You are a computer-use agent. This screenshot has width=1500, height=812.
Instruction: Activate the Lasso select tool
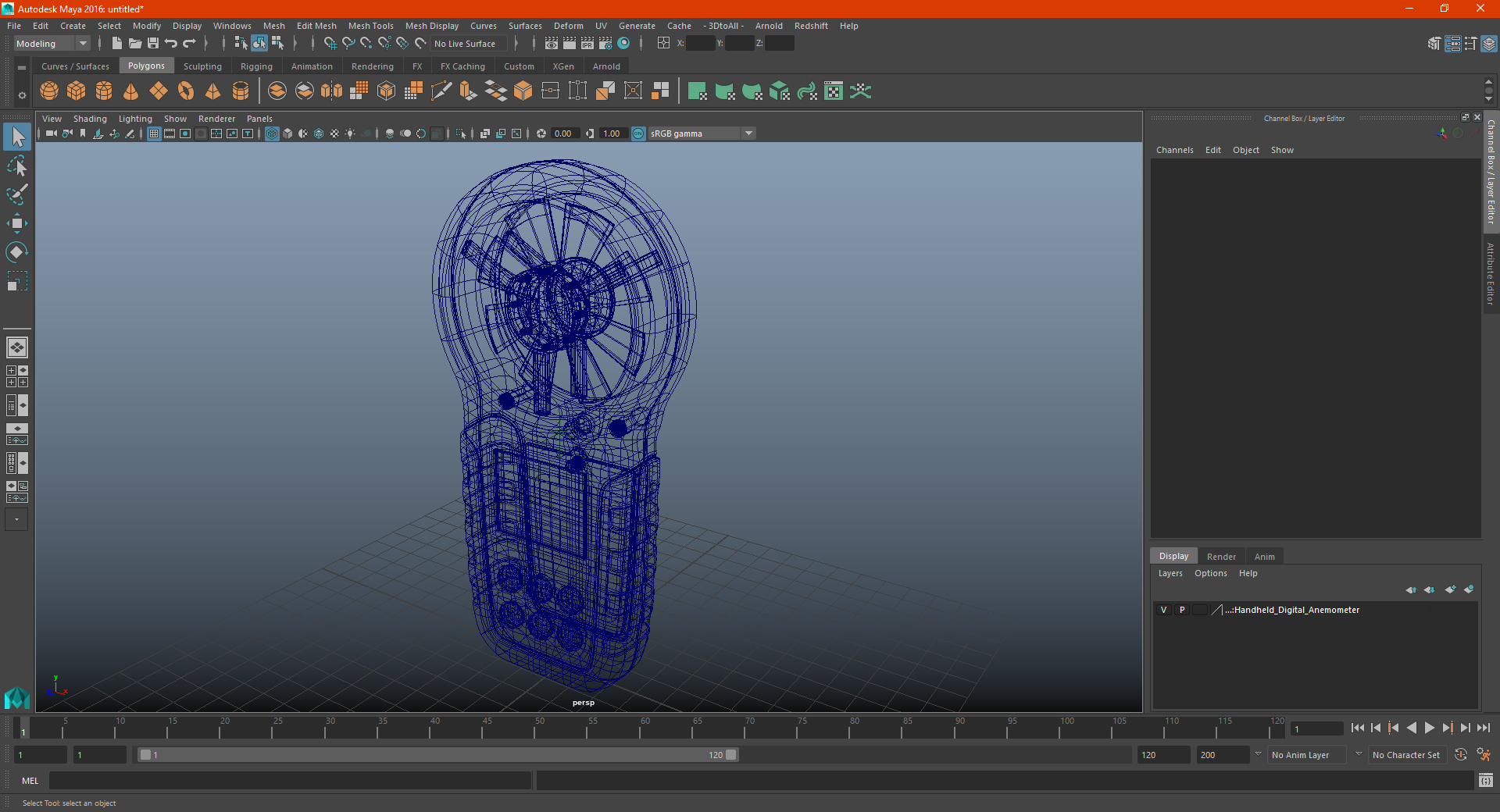tap(17, 166)
